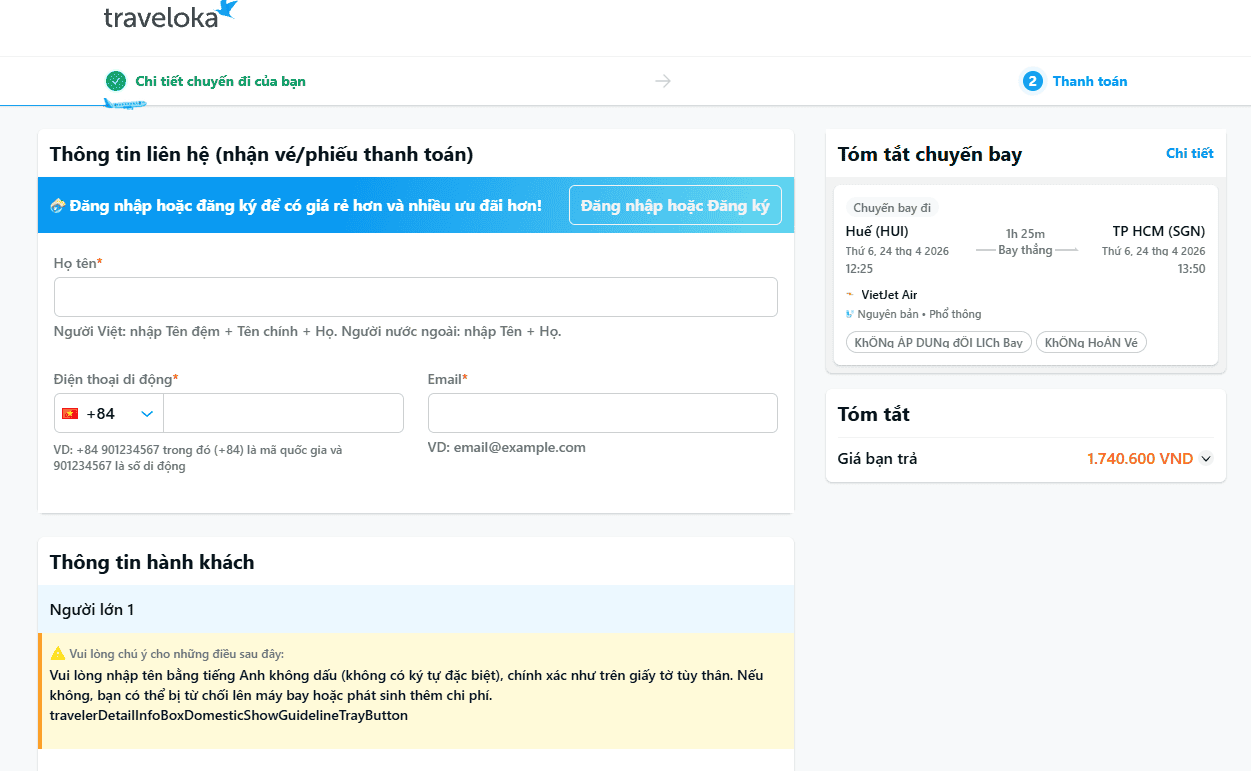This screenshot has width=1251, height=771.
Task: Click the arrow between booking steps
Action: 663,81
